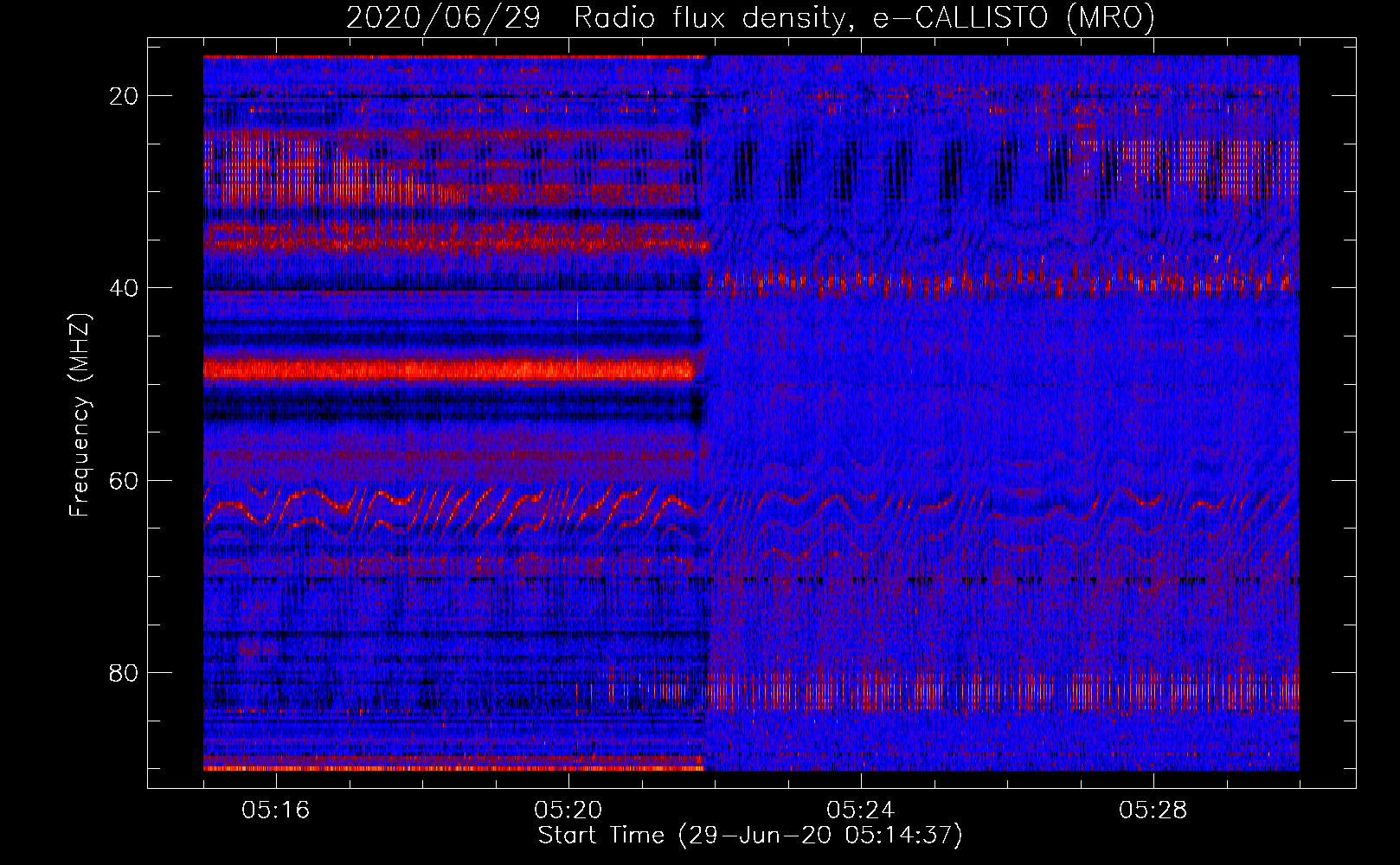Click the 'Frequency (MHZ)' y-axis label
The height and width of the screenshot is (865, 1400).
click(x=80, y=415)
